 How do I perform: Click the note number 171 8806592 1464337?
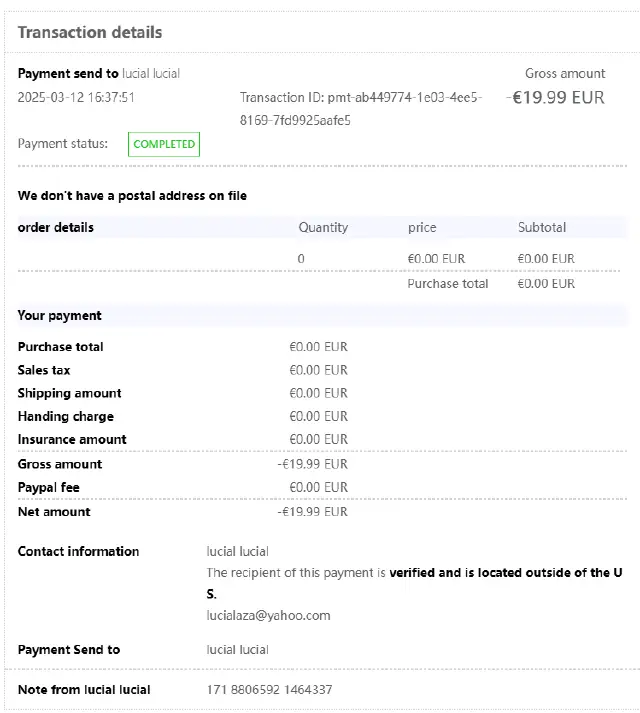[x=269, y=689]
